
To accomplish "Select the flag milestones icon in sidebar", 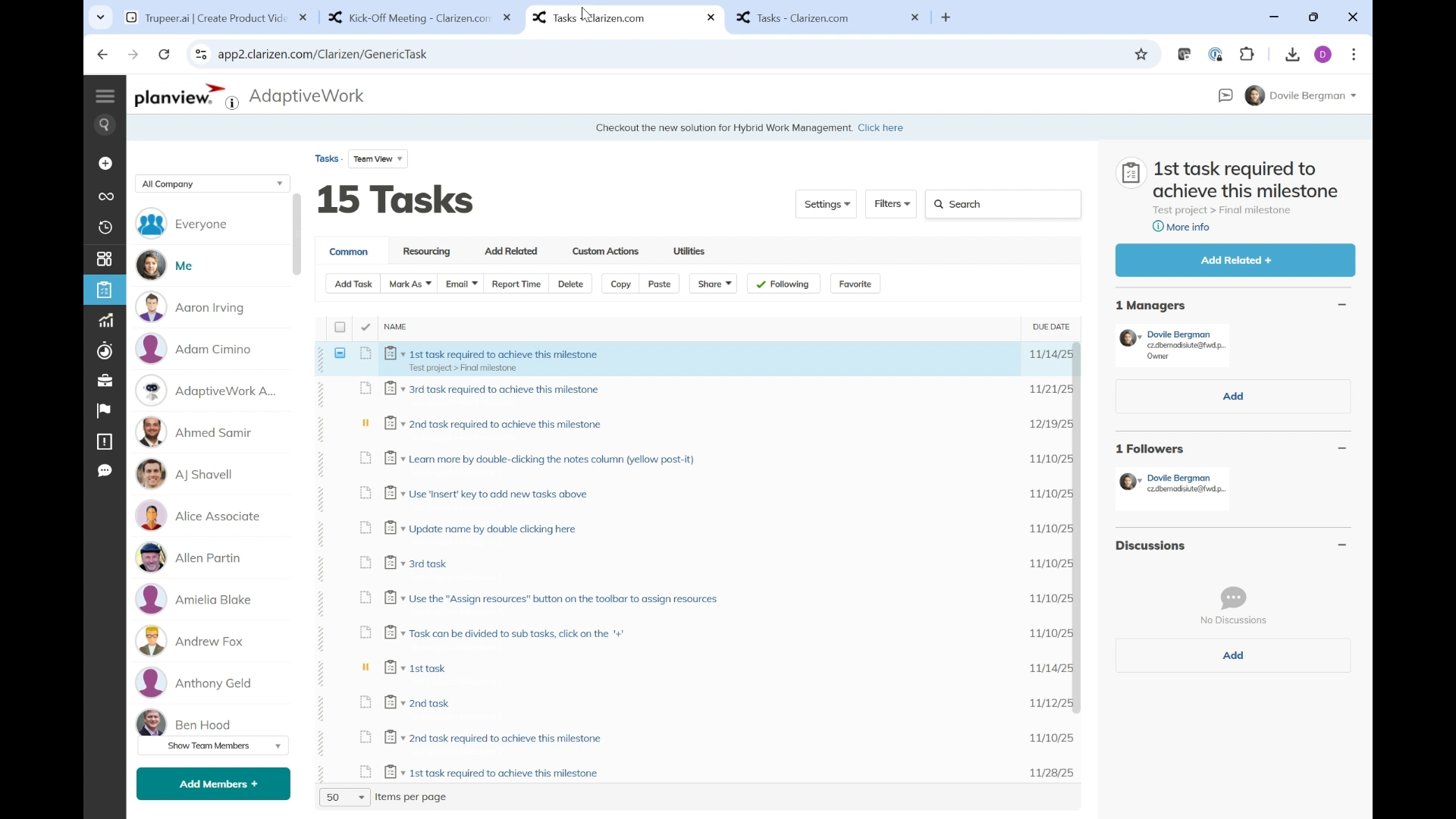I will click(x=104, y=410).
